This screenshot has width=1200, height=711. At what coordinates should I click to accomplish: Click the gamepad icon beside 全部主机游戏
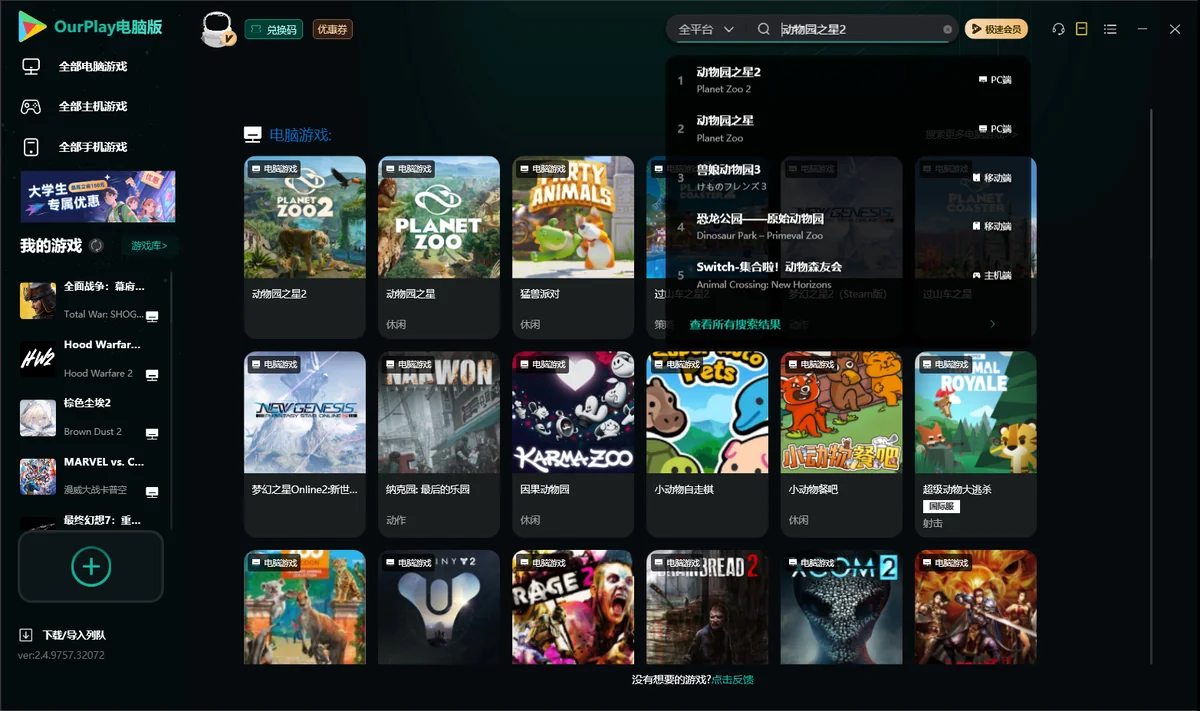31,107
